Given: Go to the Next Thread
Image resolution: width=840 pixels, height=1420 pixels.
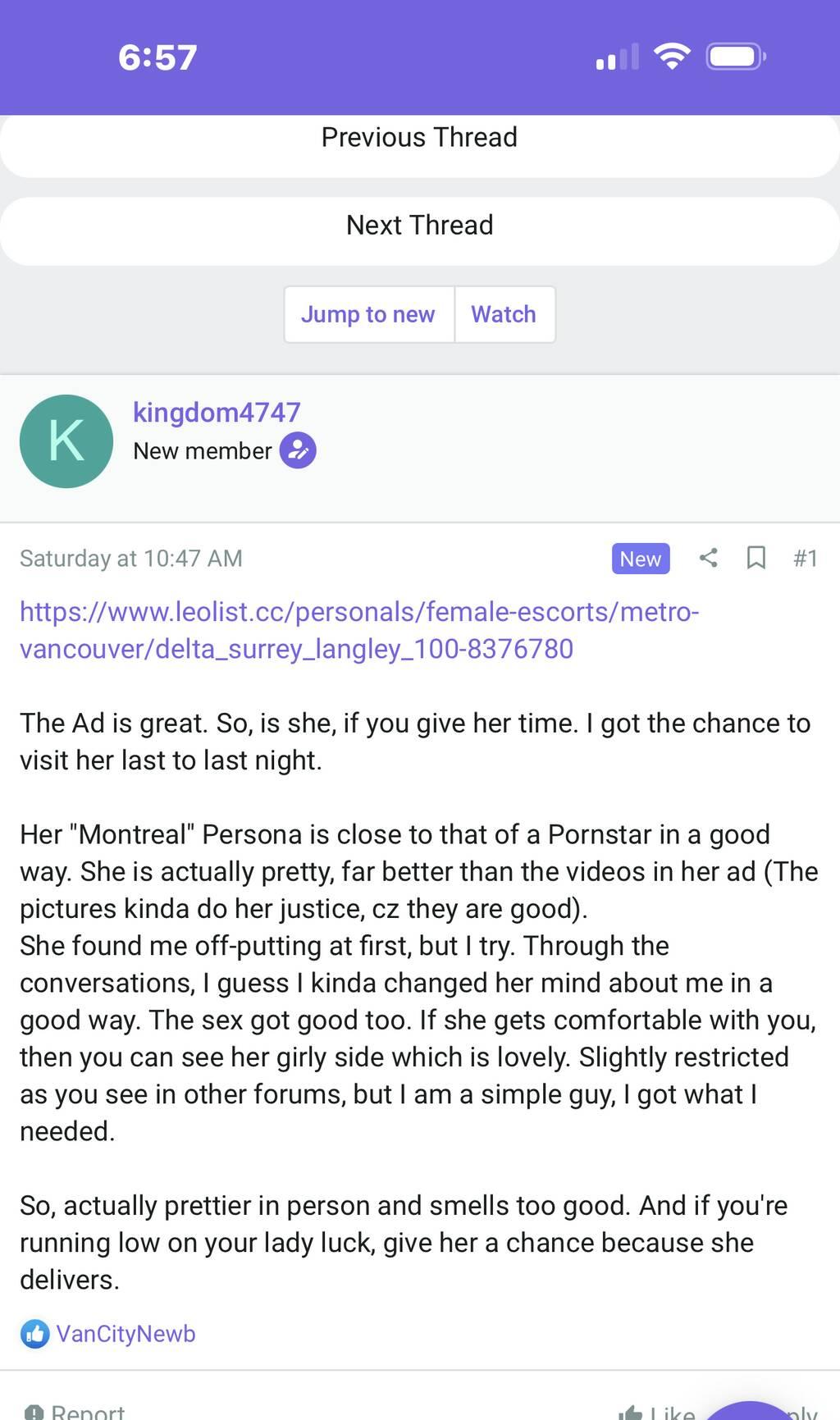Looking at the screenshot, I should [x=419, y=225].
